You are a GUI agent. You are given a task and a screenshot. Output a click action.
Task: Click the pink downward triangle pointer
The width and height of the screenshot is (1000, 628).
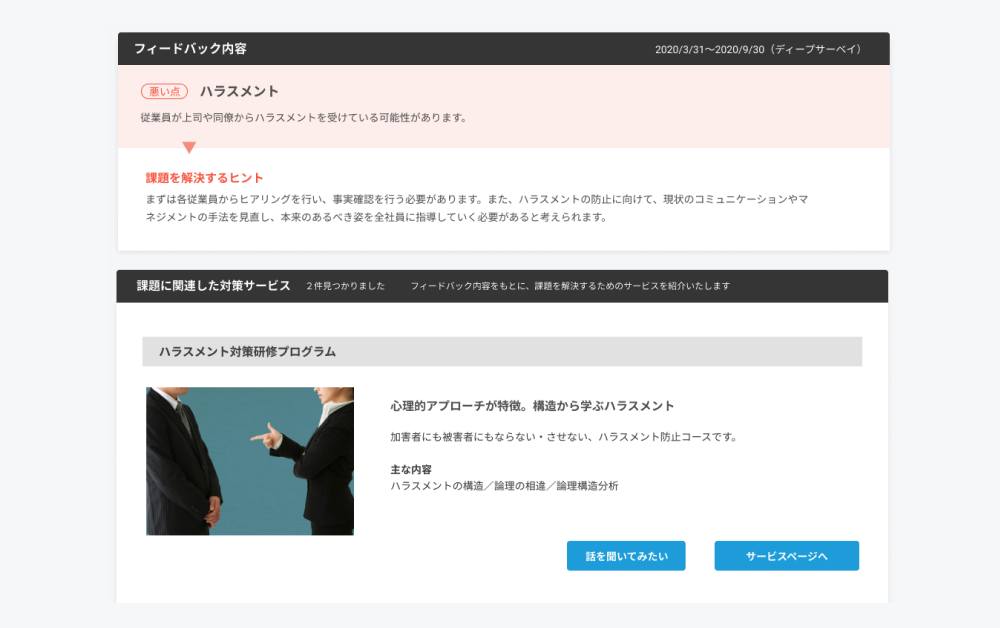pyautogui.click(x=189, y=147)
